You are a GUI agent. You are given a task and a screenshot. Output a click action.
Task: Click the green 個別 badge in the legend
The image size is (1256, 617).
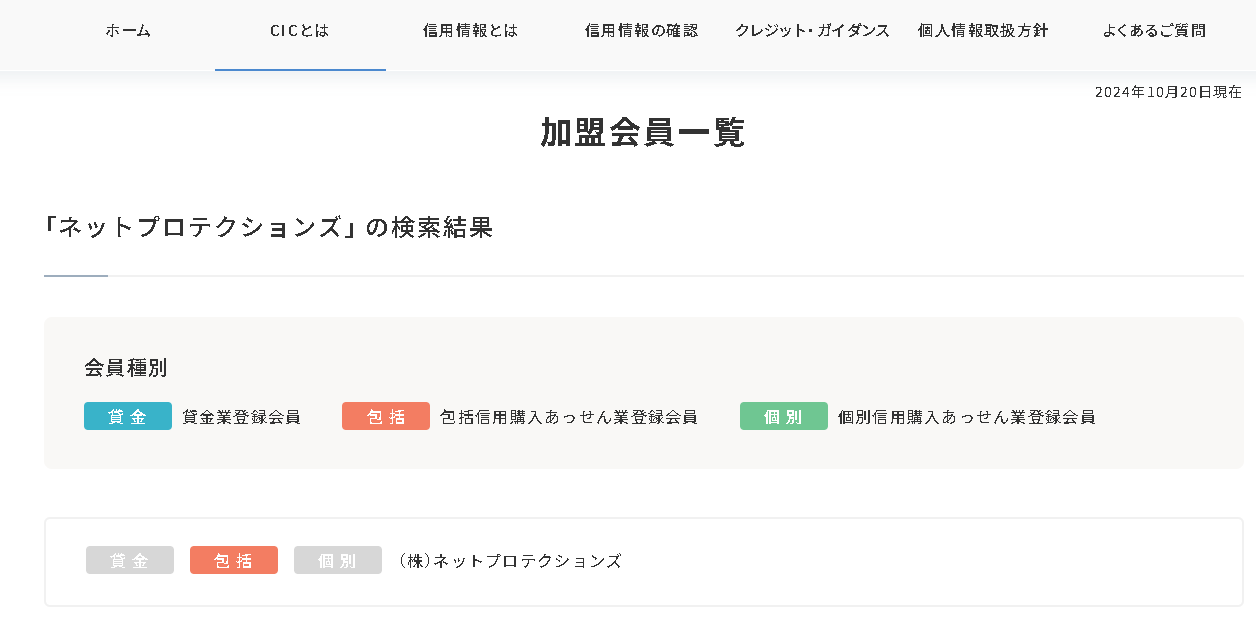coord(784,417)
